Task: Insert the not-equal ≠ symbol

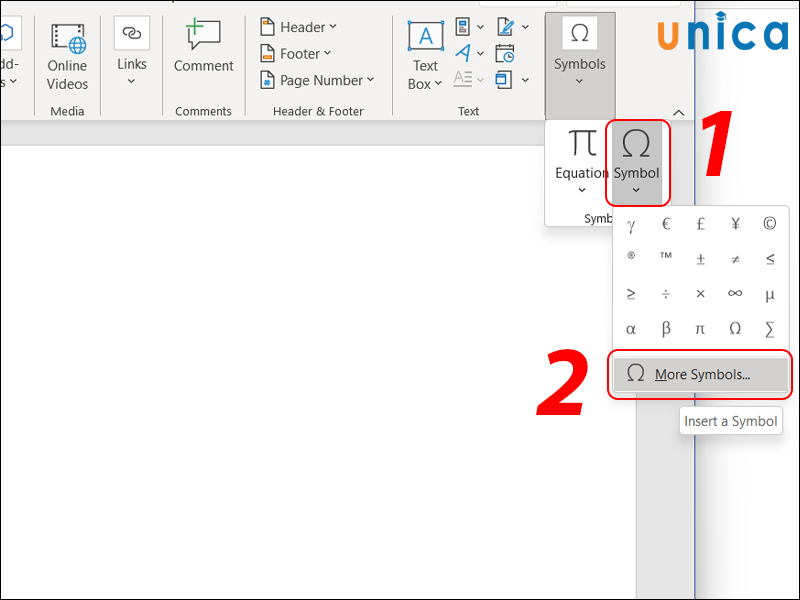Action: (x=735, y=259)
